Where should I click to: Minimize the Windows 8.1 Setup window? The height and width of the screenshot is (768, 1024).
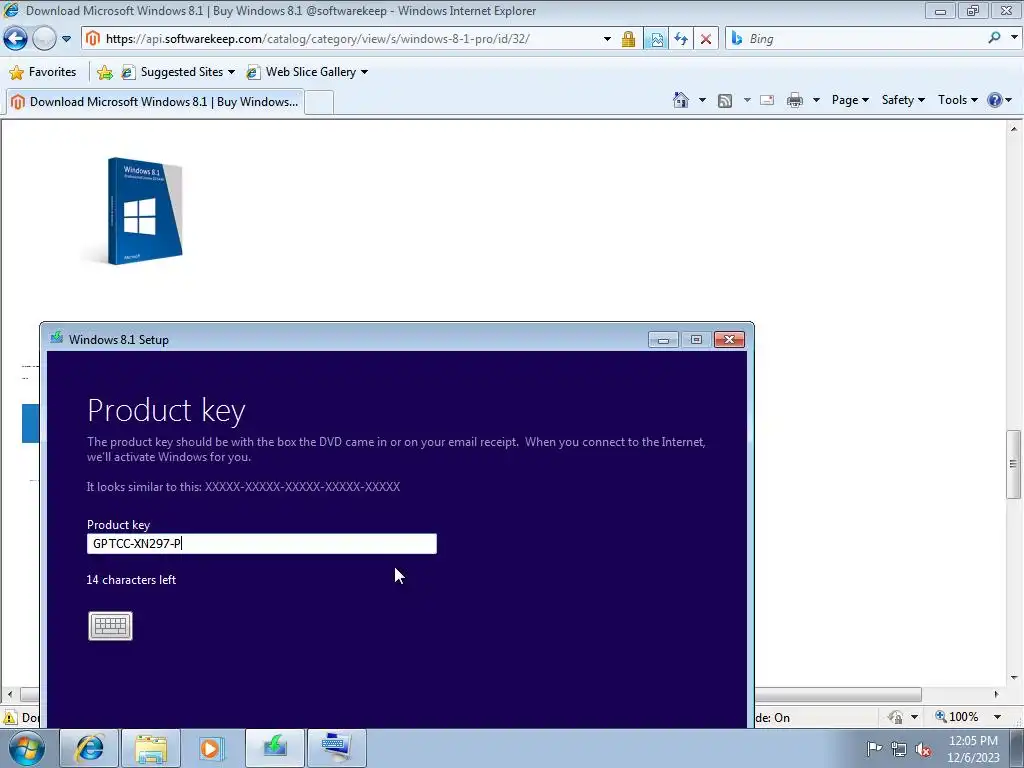(663, 340)
